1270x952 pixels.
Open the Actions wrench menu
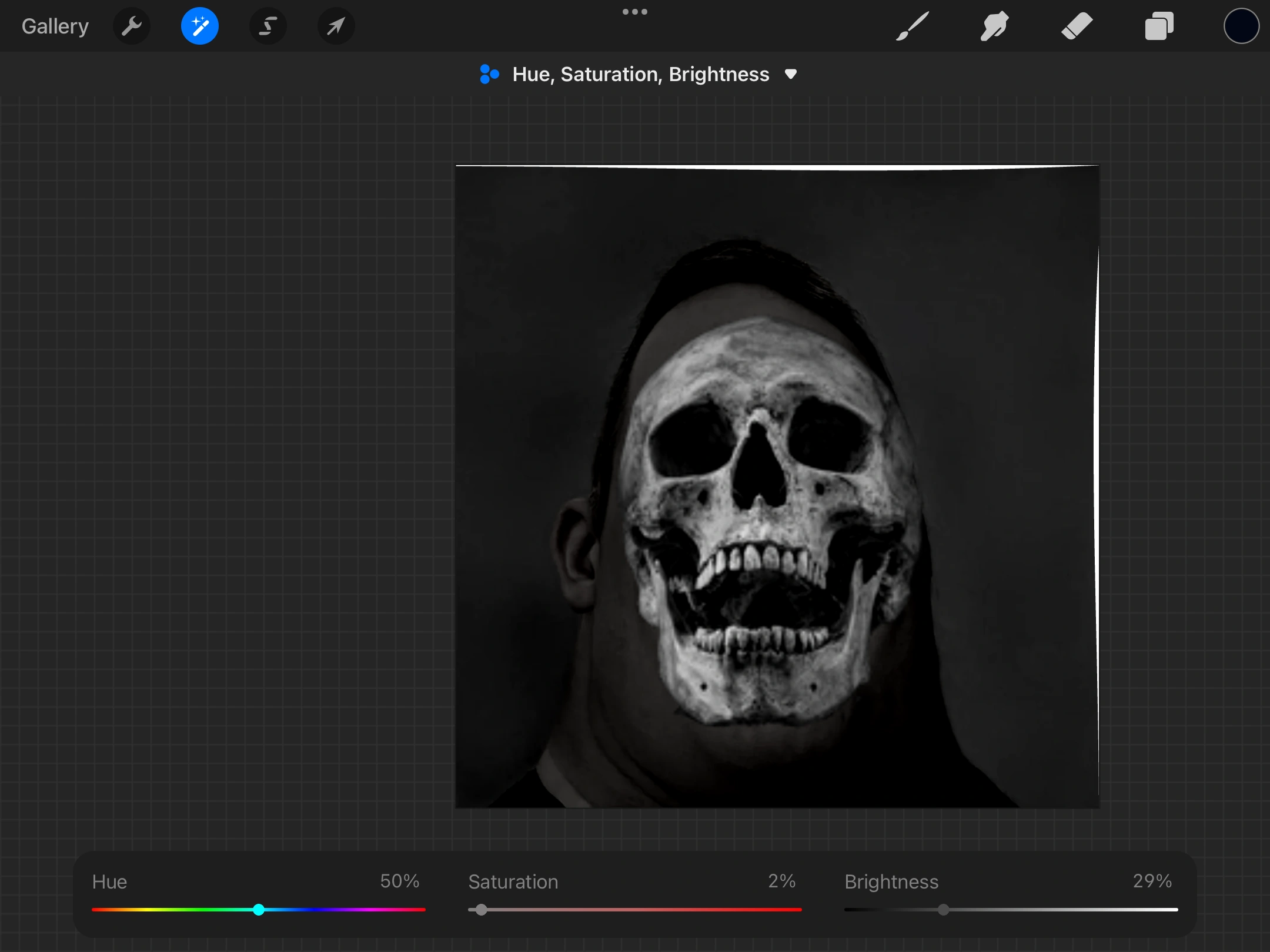click(132, 26)
